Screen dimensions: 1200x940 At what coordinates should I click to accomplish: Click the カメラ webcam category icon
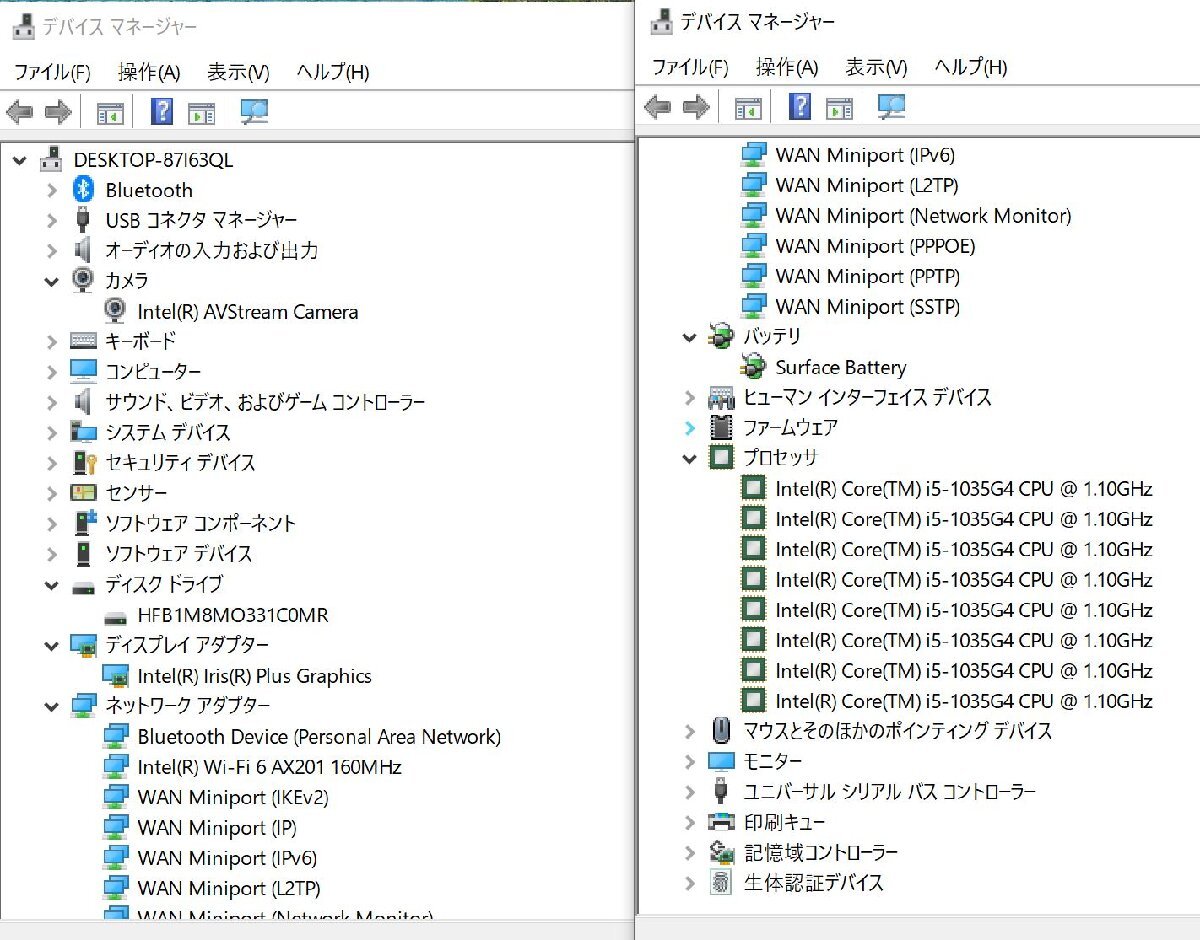click(84, 280)
